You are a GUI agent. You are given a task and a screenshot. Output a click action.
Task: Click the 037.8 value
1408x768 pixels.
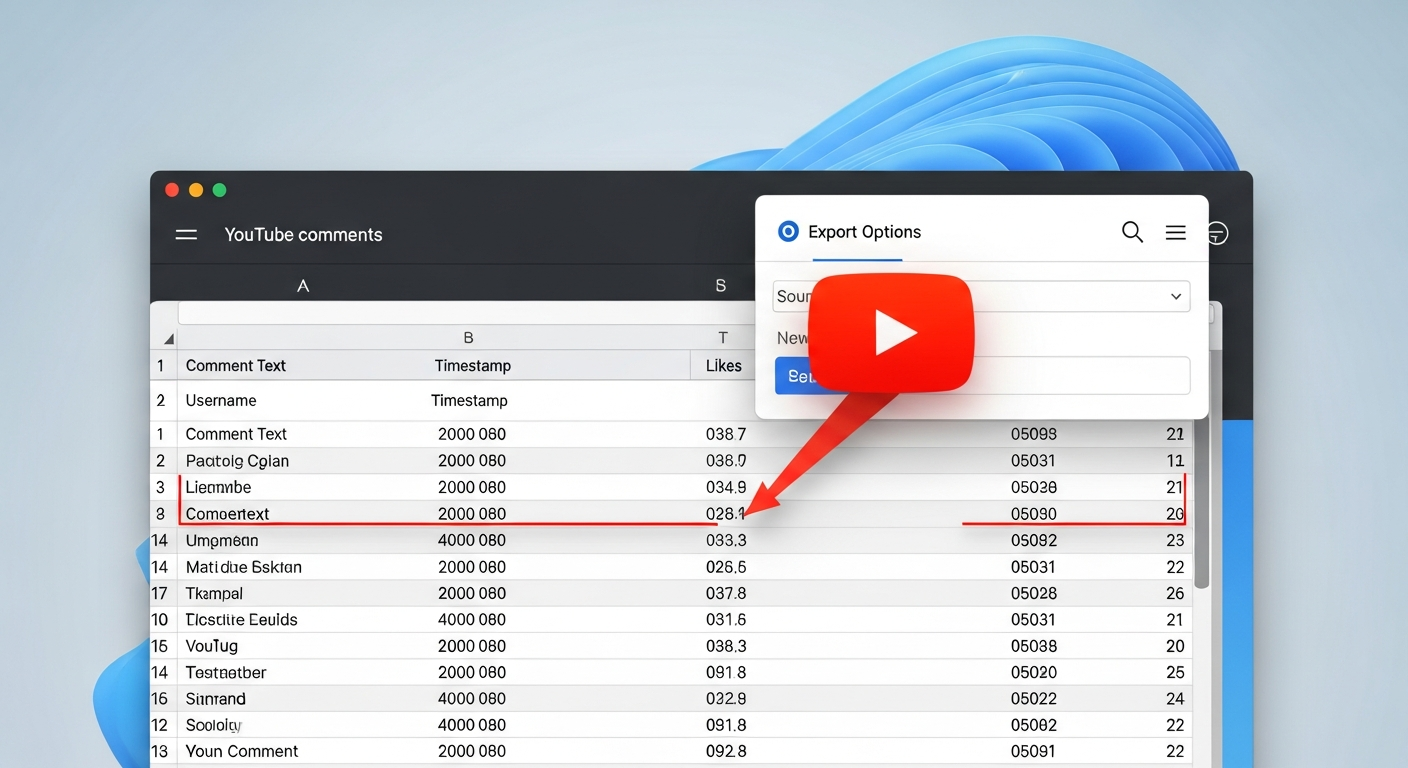pos(726,594)
